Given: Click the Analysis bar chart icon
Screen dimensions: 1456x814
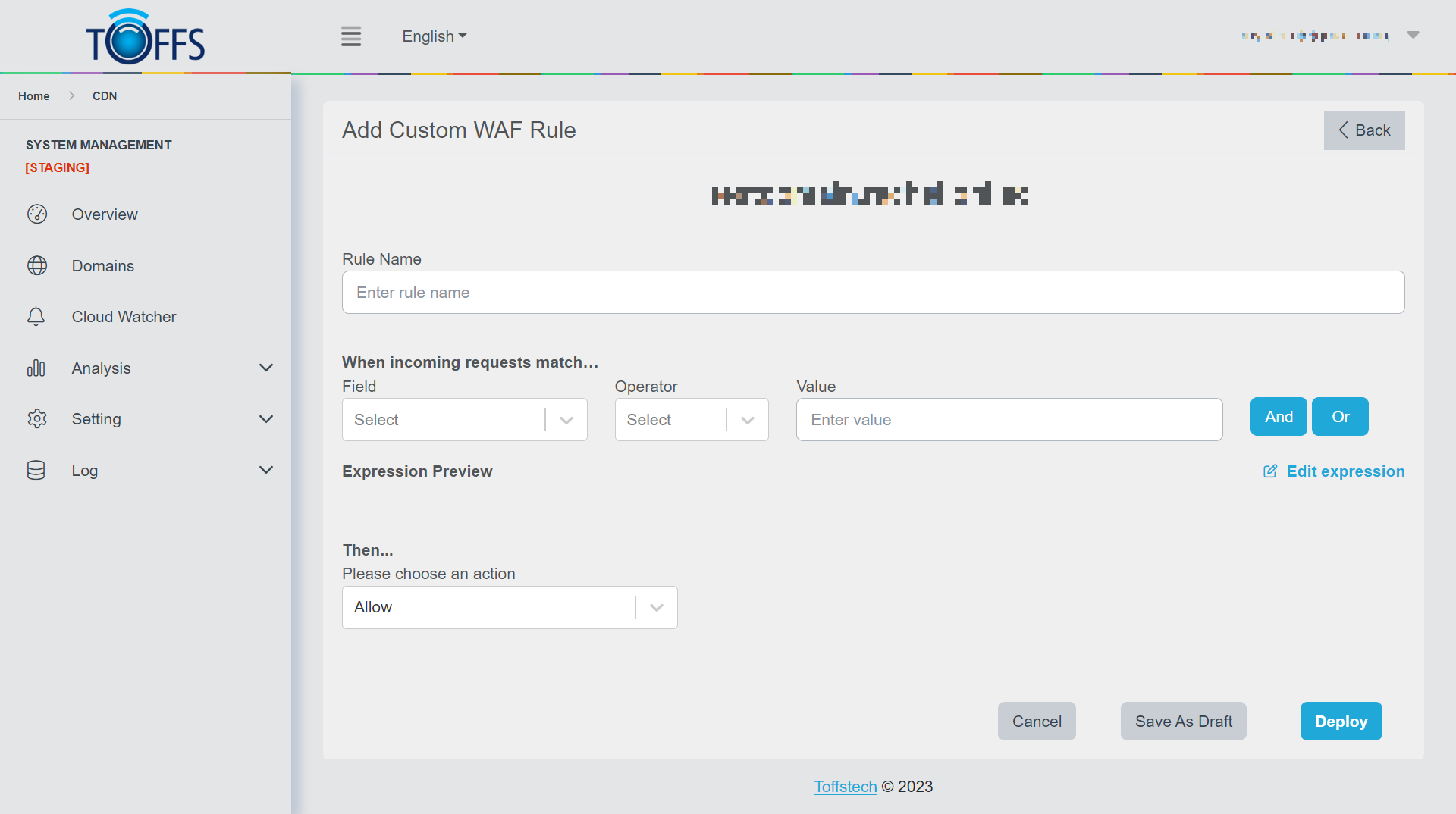Looking at the screenshot, I should 36,368.
